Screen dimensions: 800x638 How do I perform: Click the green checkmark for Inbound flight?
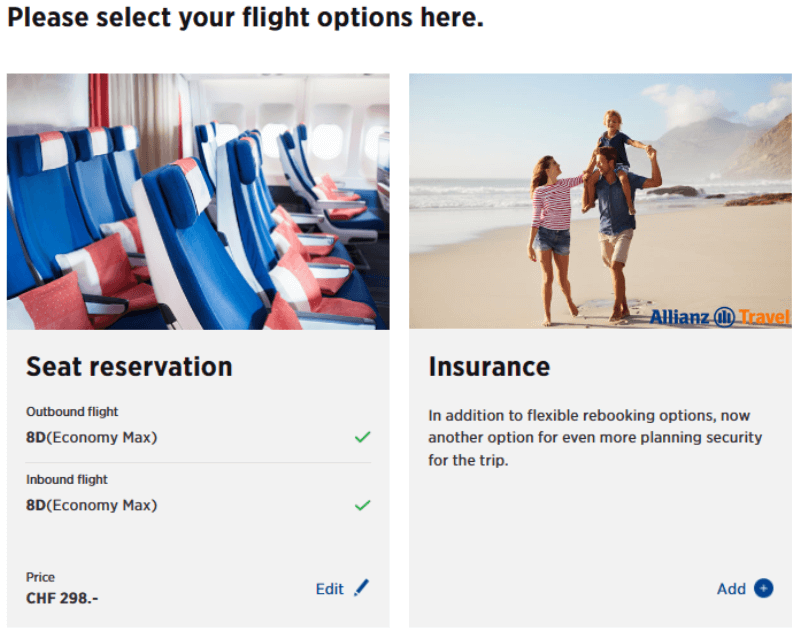click(x=362, y=505)
